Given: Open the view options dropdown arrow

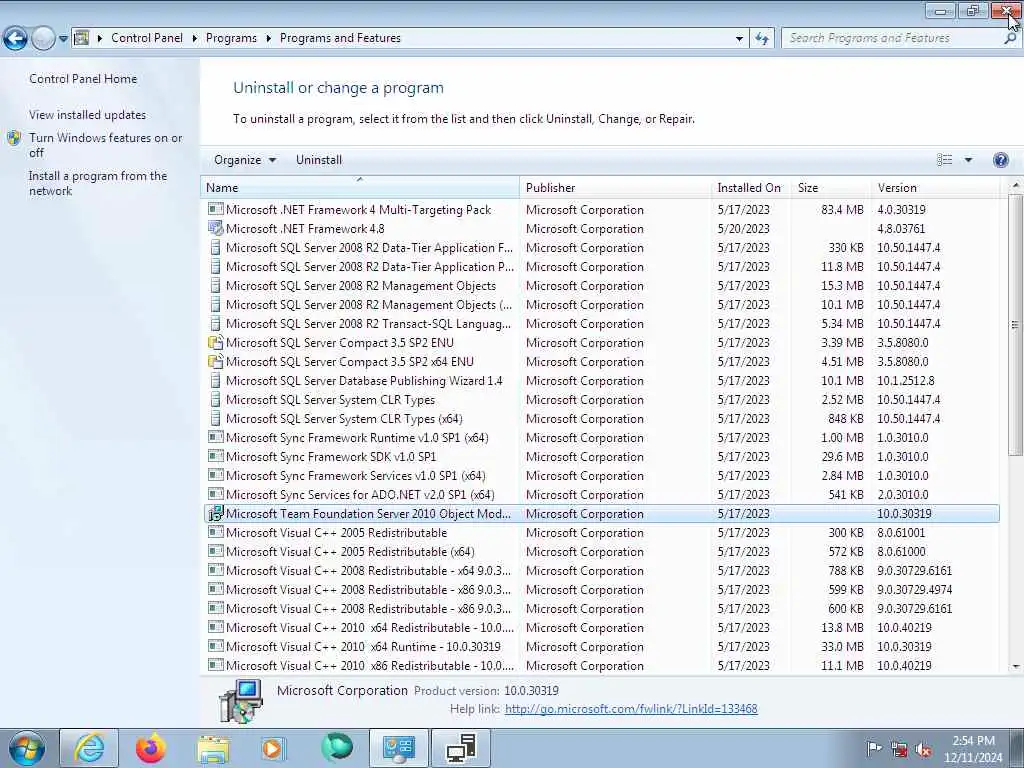Looking at the screenshot, I should 968,160.
